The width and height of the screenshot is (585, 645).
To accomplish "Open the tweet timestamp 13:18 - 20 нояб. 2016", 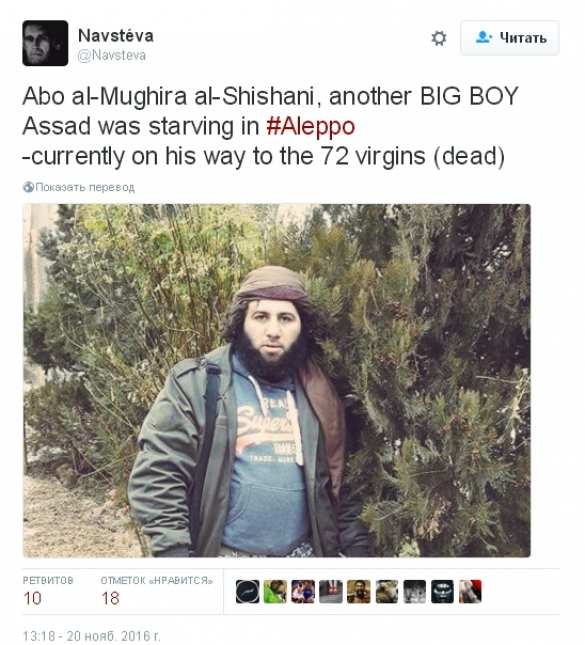I will pos(91,636).
